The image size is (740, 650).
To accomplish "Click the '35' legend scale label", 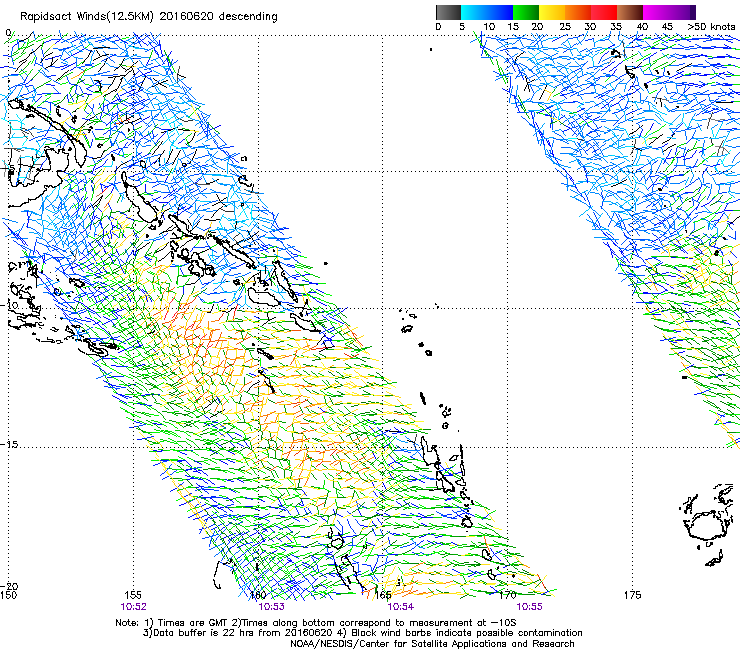I will 616,27.
